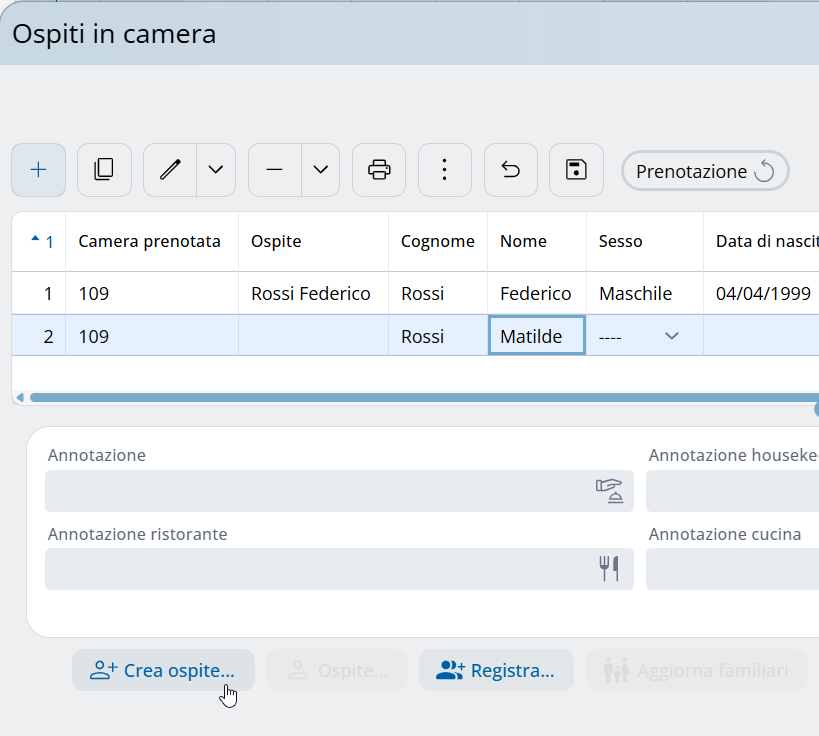Screen dimensions: 819x736
Task: Click the Annotazione ristorante field
Action: (320, 569)
